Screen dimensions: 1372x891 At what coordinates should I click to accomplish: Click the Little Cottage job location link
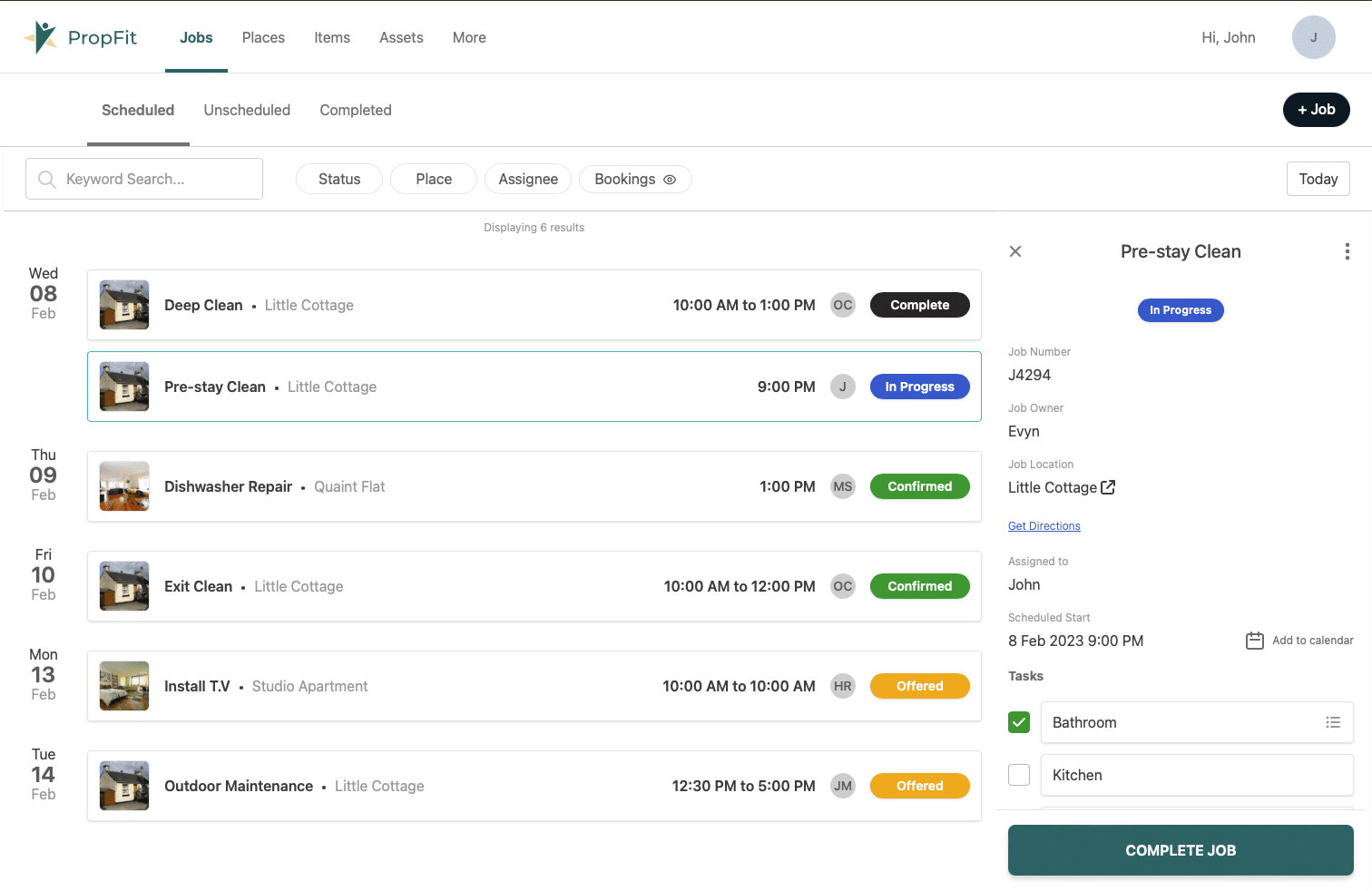(x=1053, y=487)
